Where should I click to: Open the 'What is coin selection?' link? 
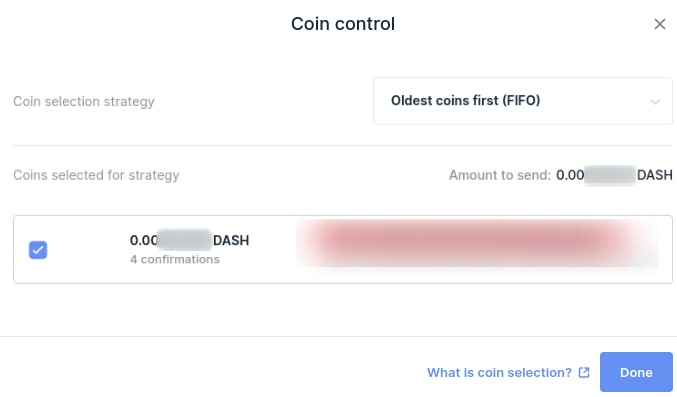[499, 372]
